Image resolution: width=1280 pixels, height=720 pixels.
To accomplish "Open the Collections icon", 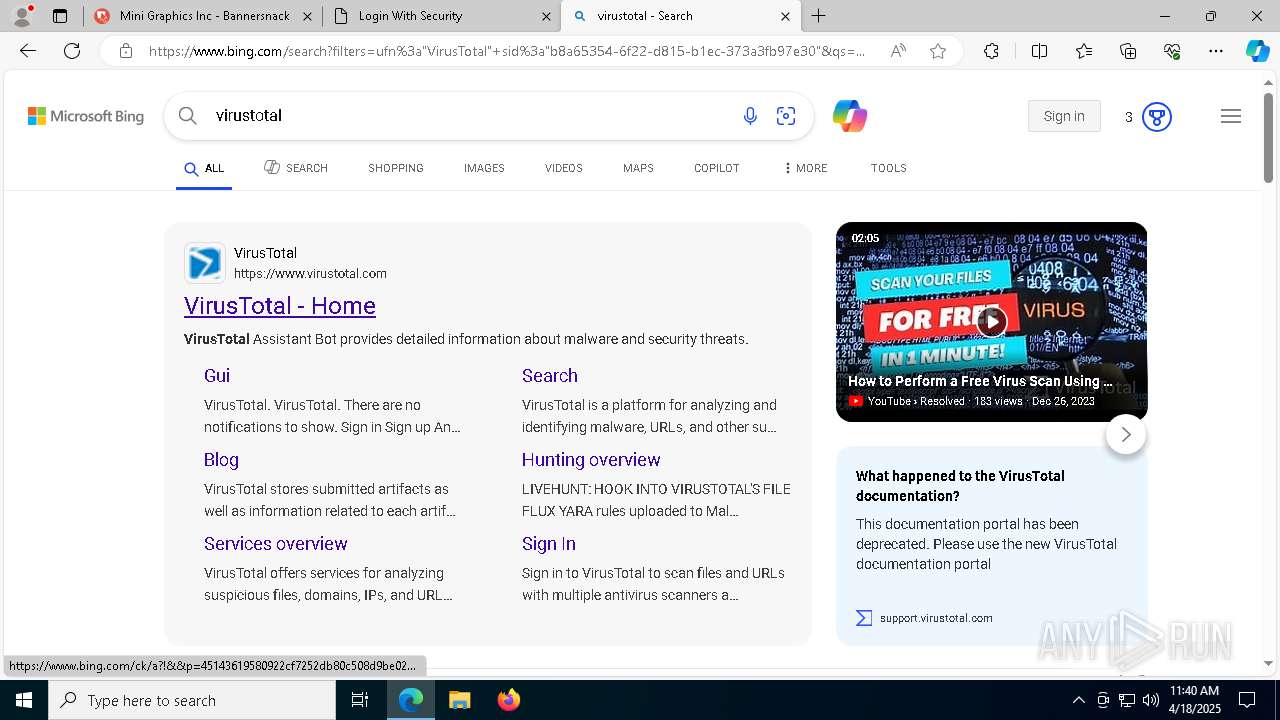I will click(x=1128, y=51).
